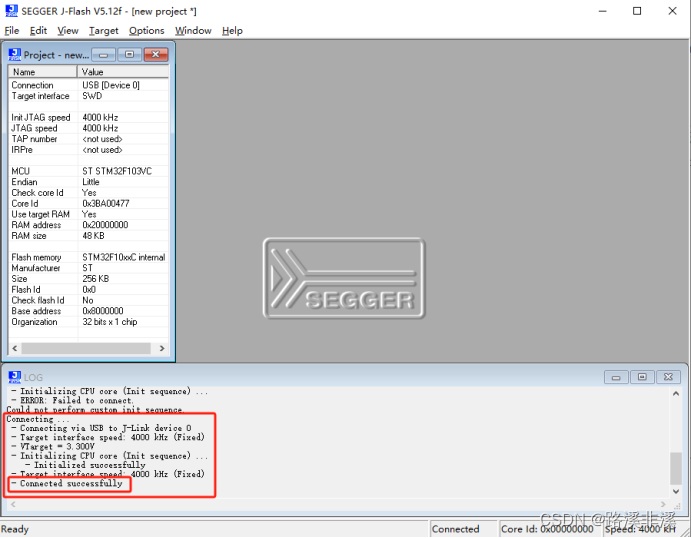
Task: Click the LOG window J-Flash icon
Action: pos(15,377)
